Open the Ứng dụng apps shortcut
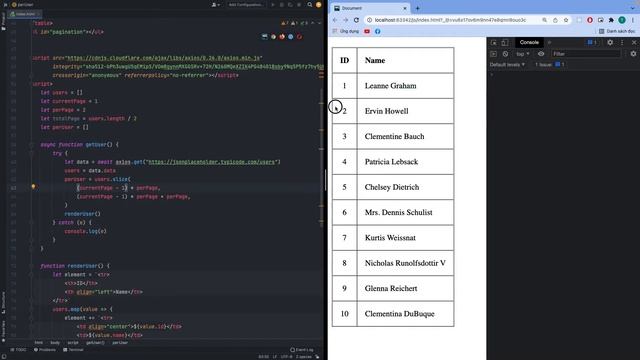640x360 pixels. tap(346, 31)
